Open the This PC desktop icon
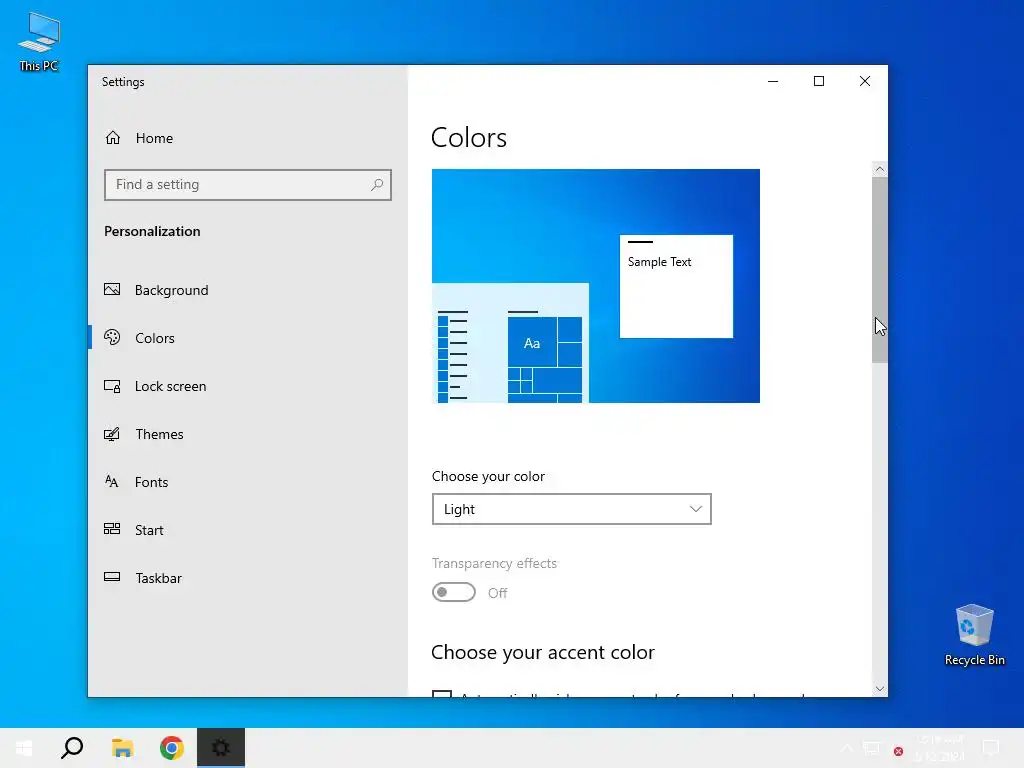Image resolution: width=1024 pixels, height=768 pixels. (x=39, y=41)
